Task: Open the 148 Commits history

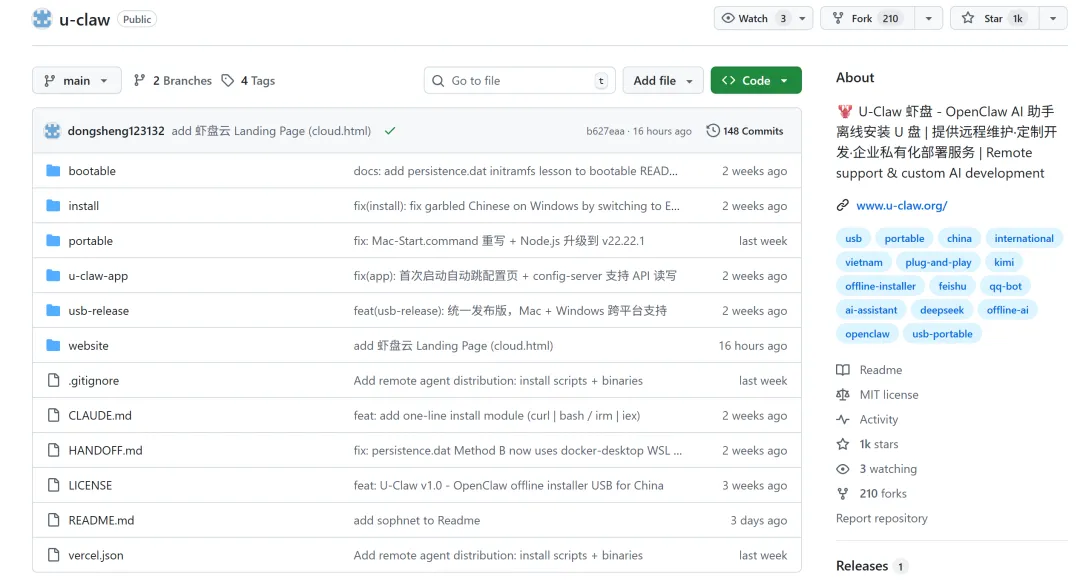Action: (745, 131)
